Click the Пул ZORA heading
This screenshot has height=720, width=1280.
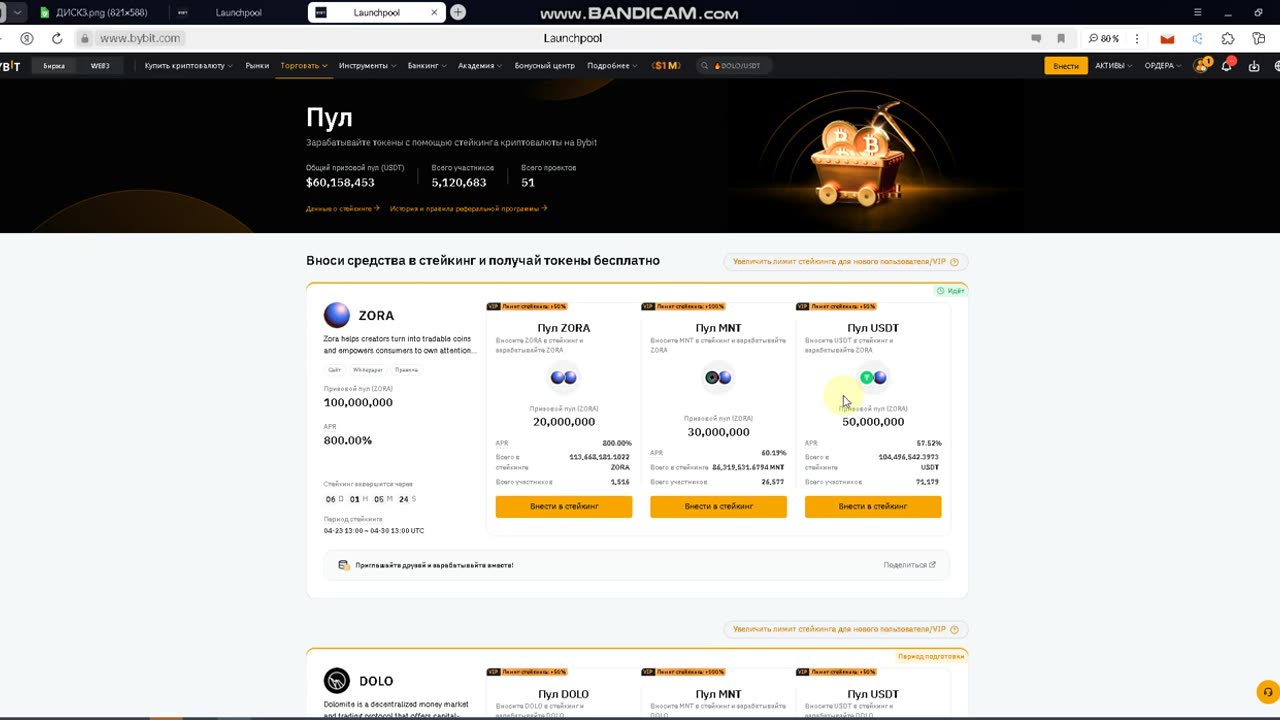coord(564,328)
